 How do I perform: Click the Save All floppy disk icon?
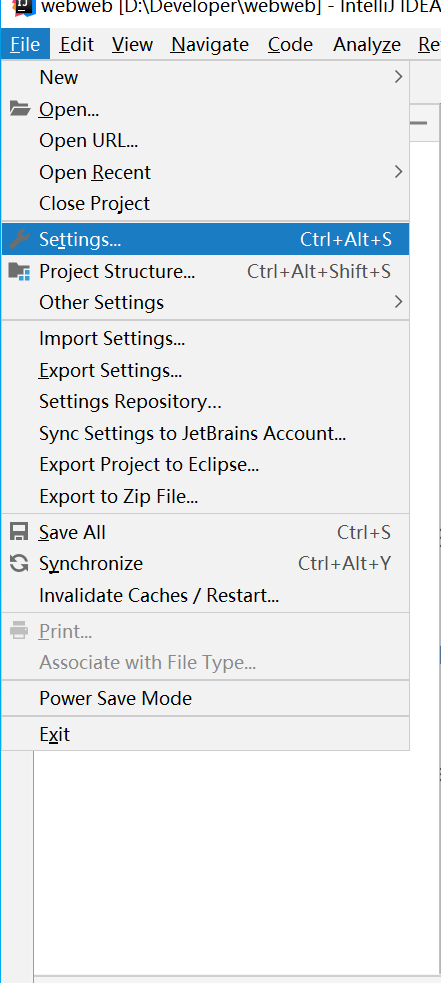pos(19,532)
